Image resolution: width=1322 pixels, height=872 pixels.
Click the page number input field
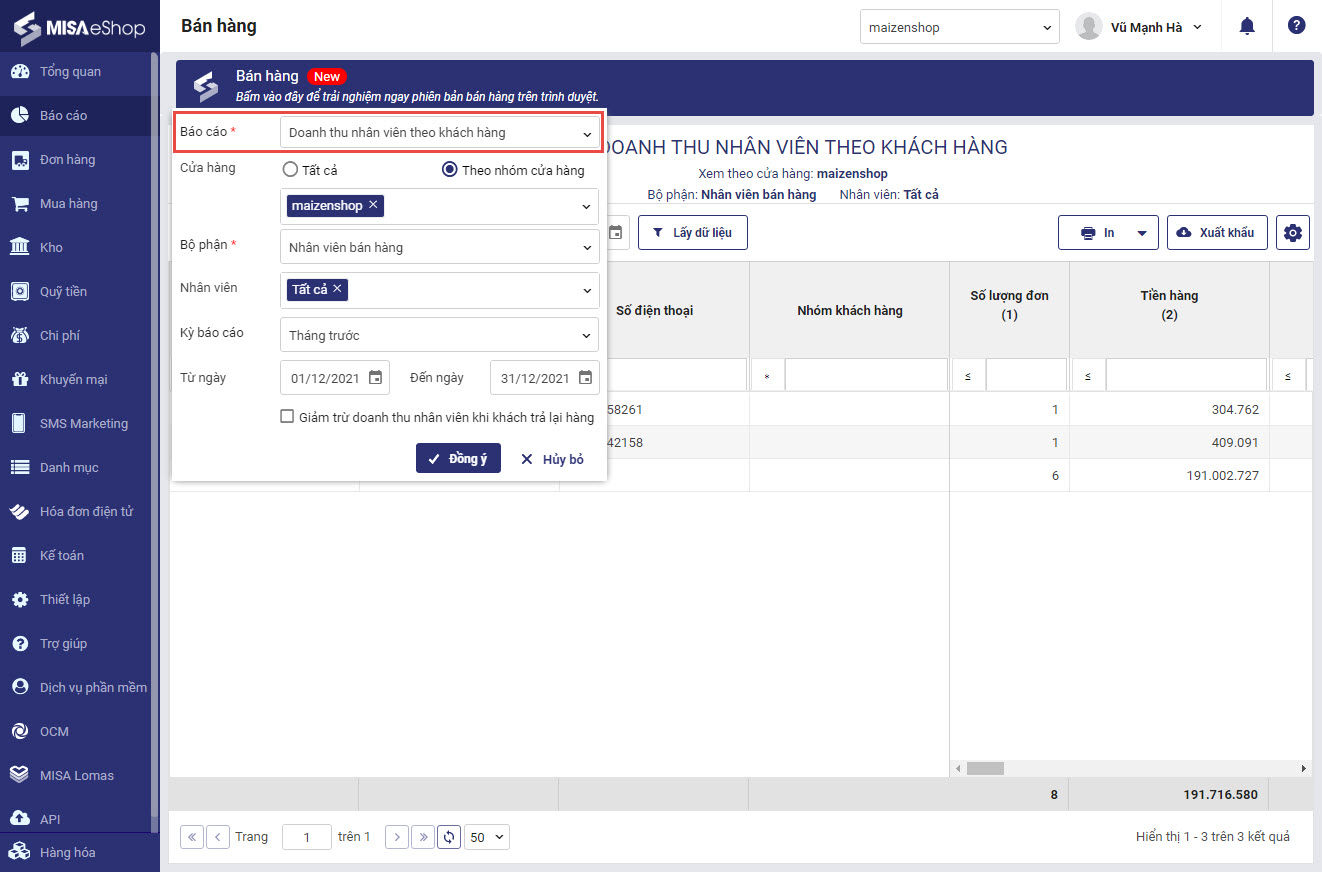[x=307, y=837]
